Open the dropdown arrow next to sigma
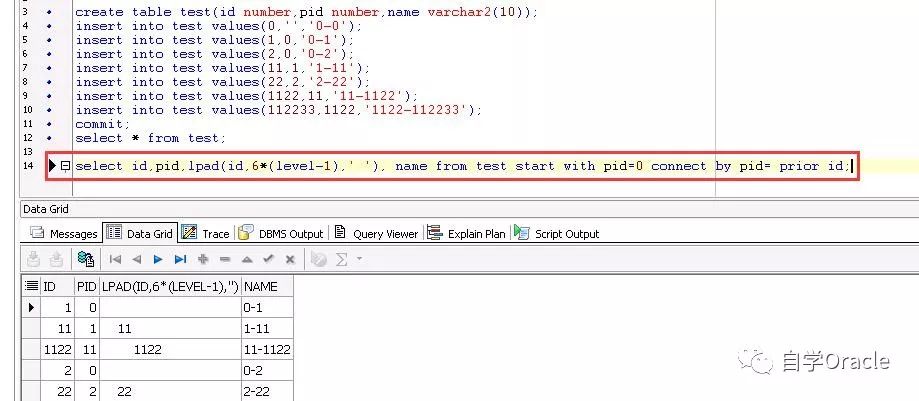Viewport: 919px width, 401px height. pyautogui.click(x=359, y=259)
